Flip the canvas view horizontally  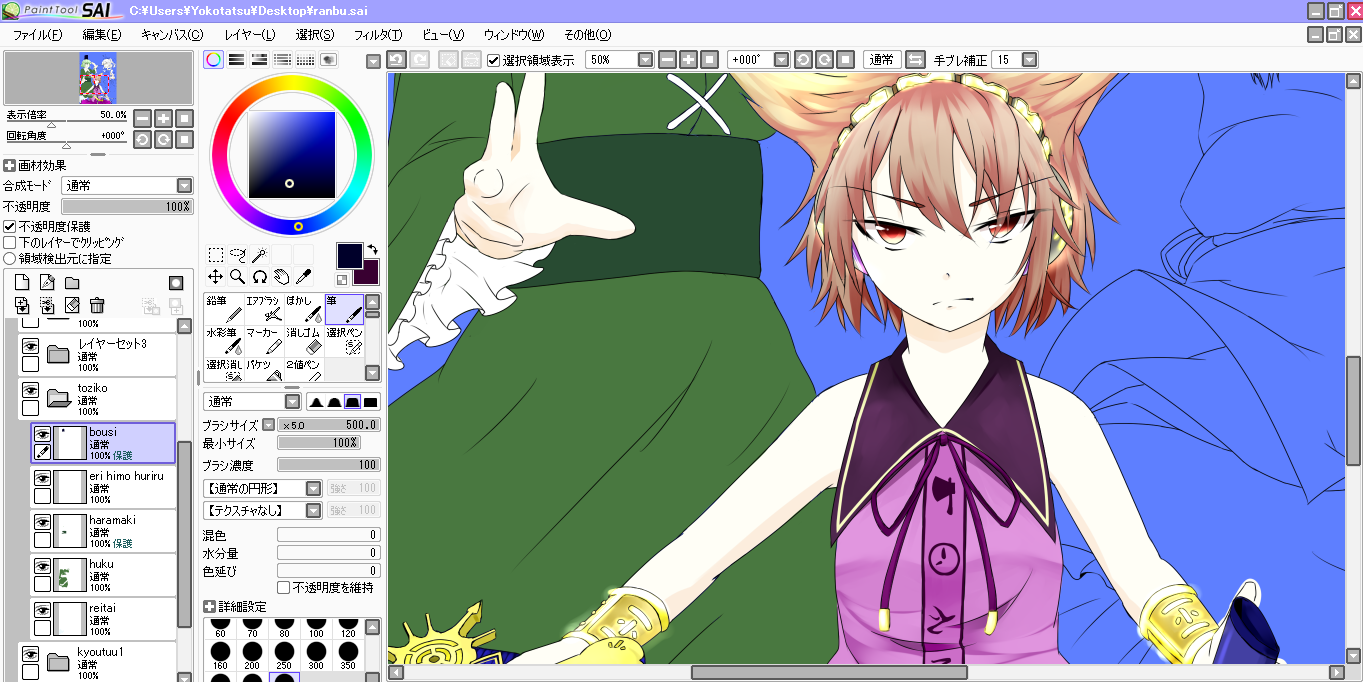pyautogui.click(x=916, y=60)
